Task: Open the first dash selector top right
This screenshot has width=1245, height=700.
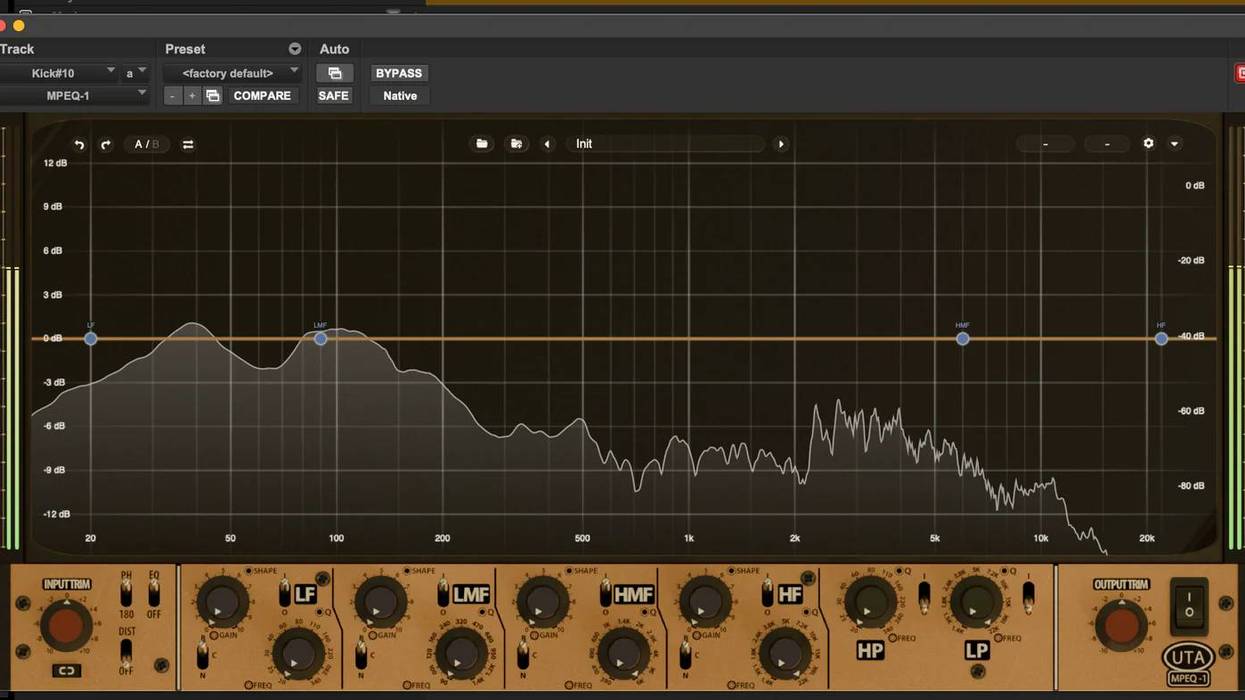Action: [1045, 144]
